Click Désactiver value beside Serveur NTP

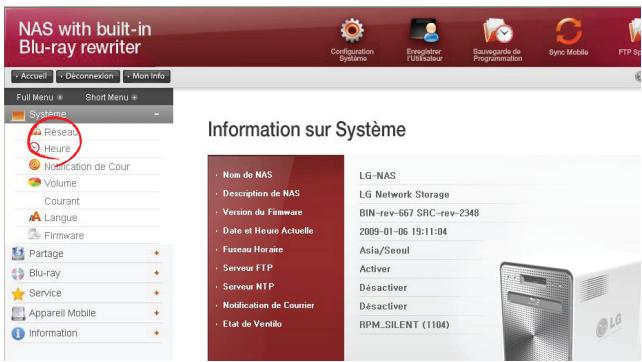pos(383,288)
